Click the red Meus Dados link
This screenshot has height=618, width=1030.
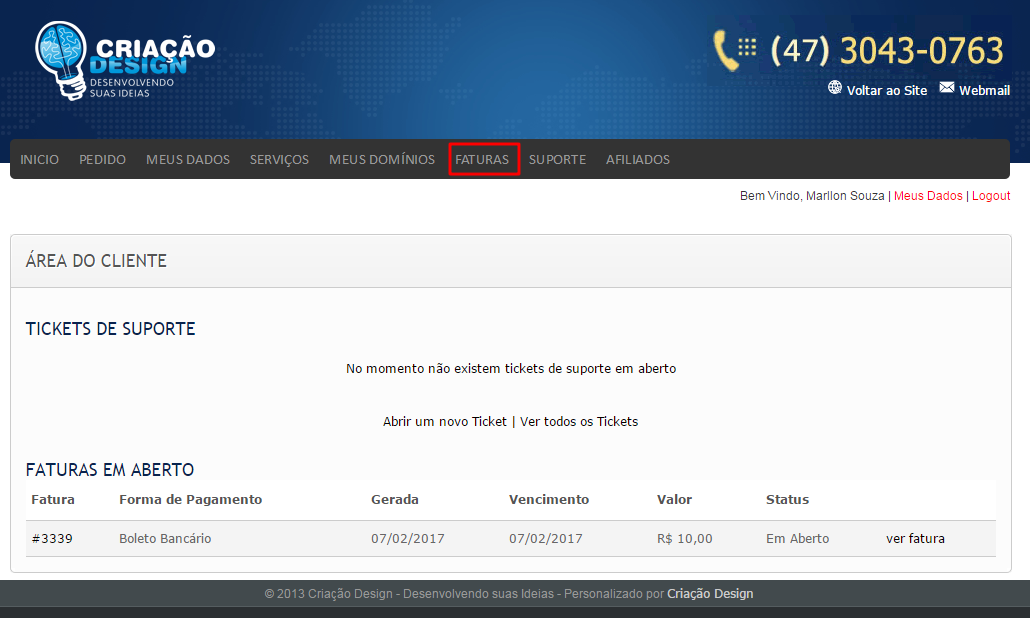(x=928, y=196)
